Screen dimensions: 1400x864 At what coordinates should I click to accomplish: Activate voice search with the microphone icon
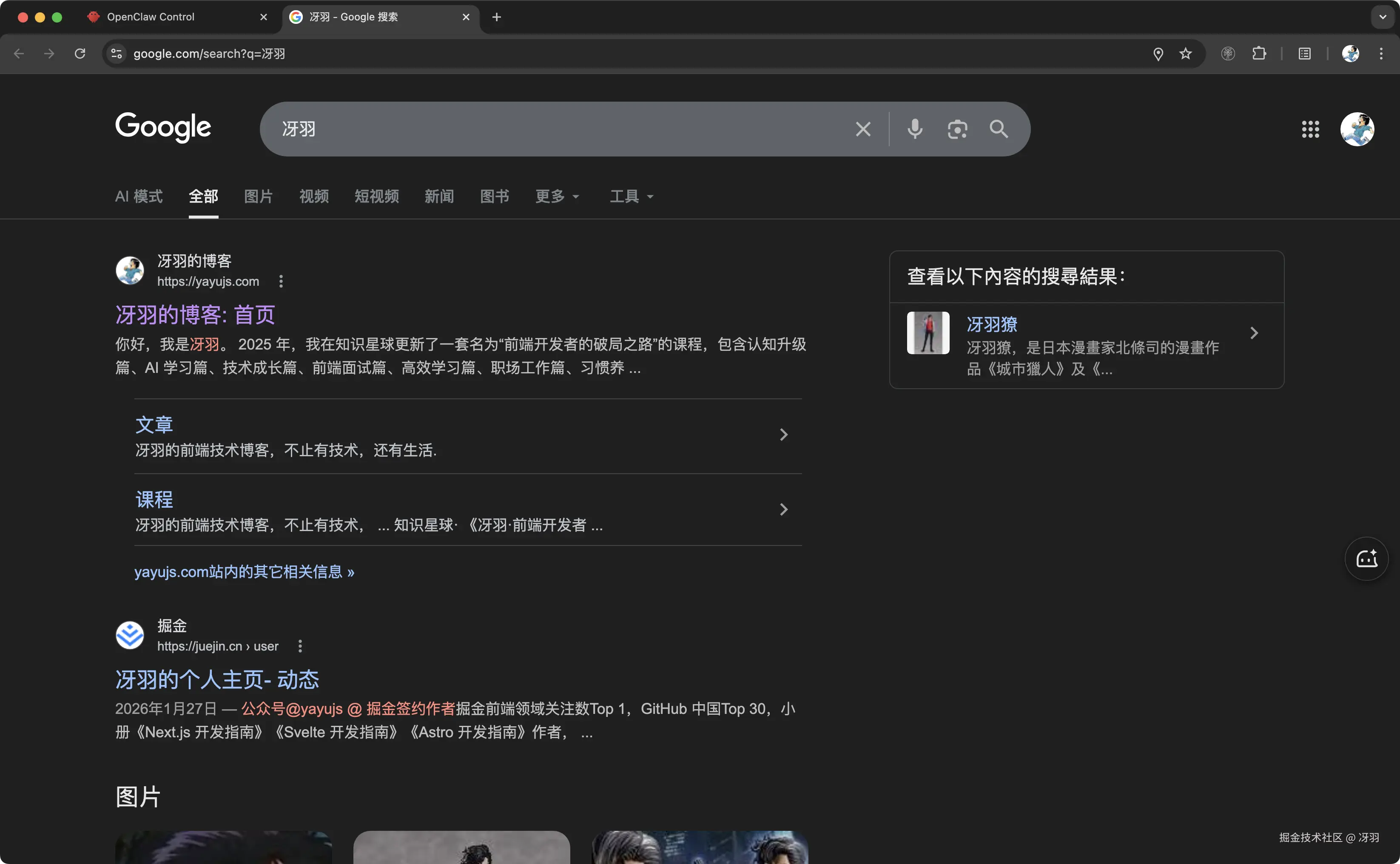pos(915,128)
